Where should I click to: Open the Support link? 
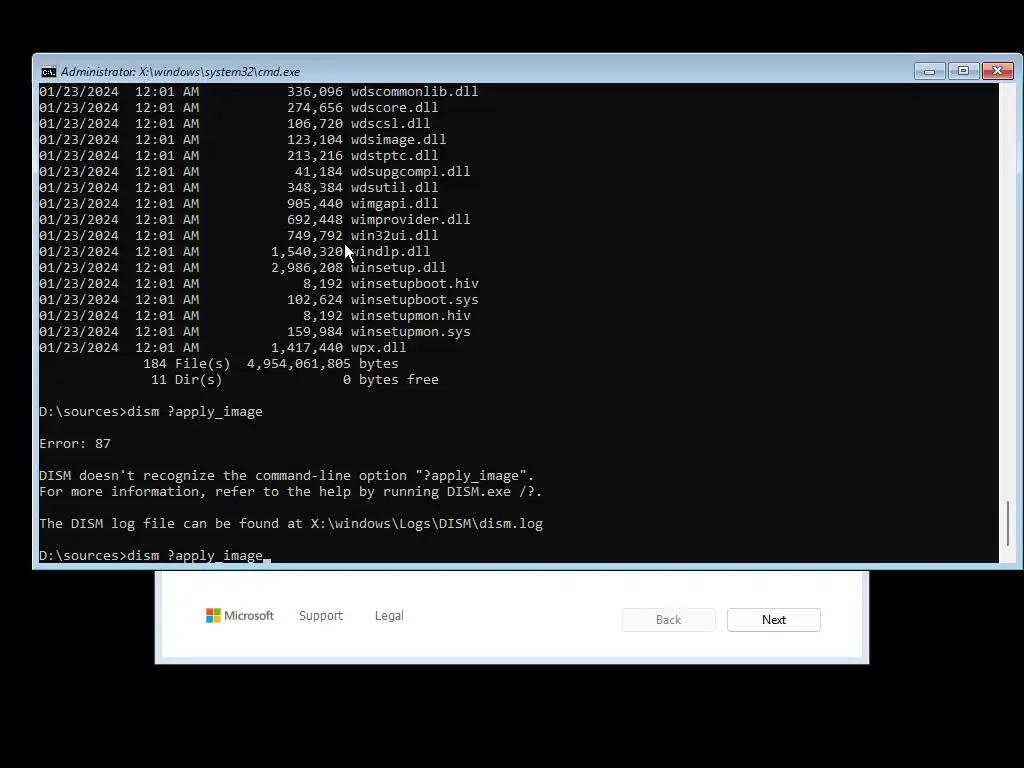[321, 615]
